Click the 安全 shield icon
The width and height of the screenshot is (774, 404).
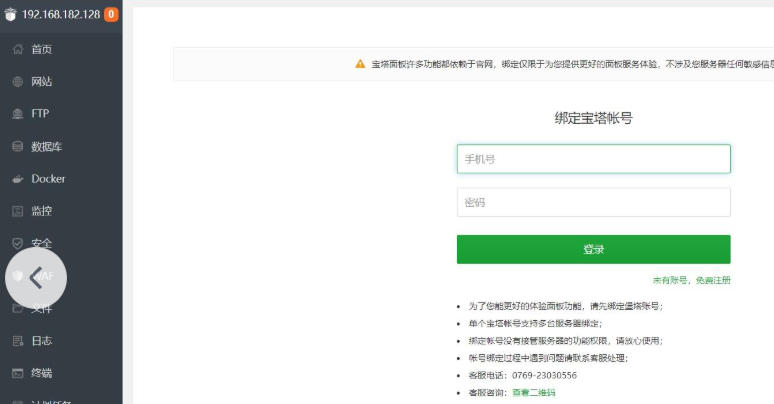click(x=18, y=243)
